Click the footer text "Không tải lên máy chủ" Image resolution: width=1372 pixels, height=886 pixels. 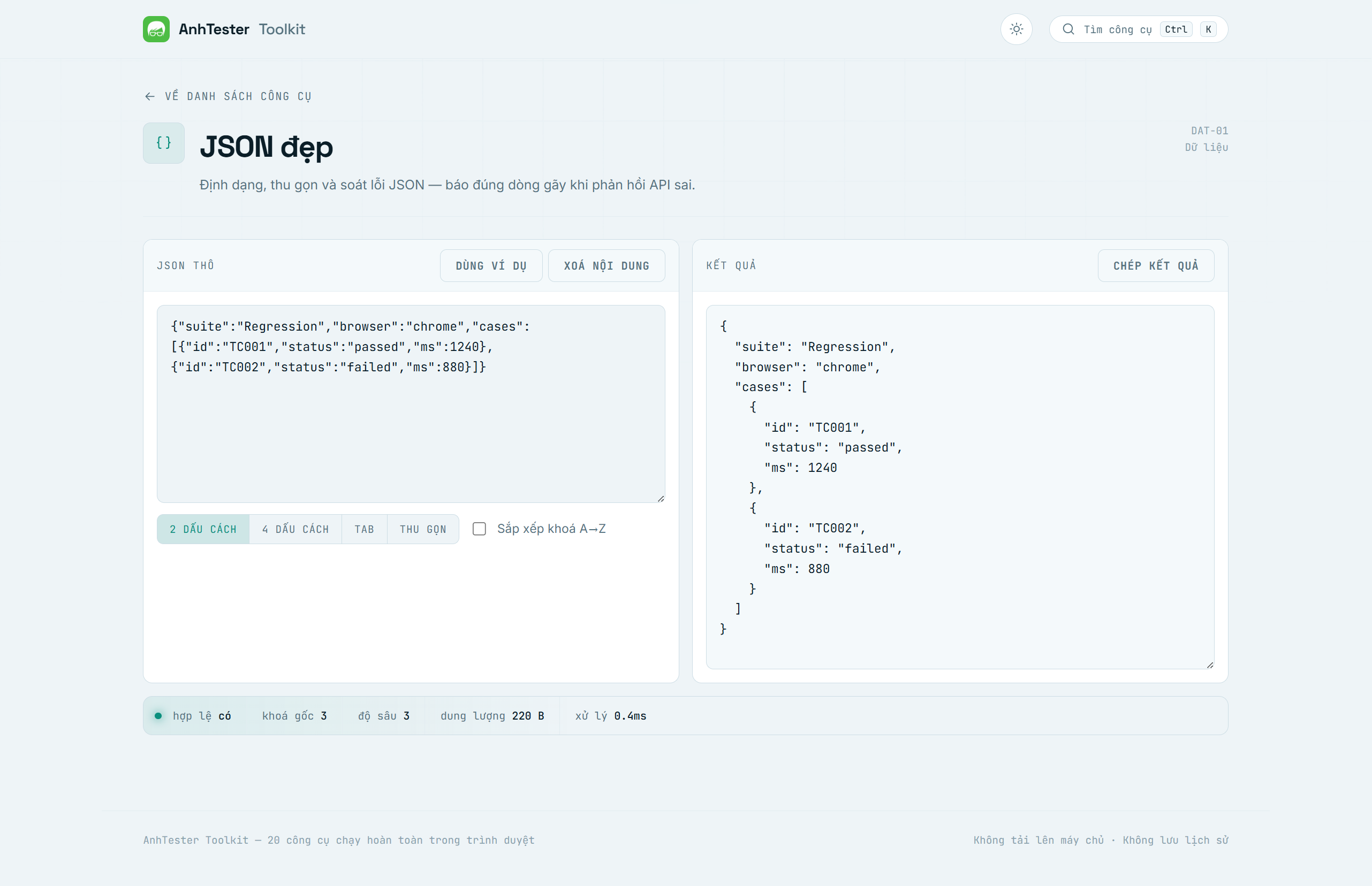click(x=1038, y=840)
